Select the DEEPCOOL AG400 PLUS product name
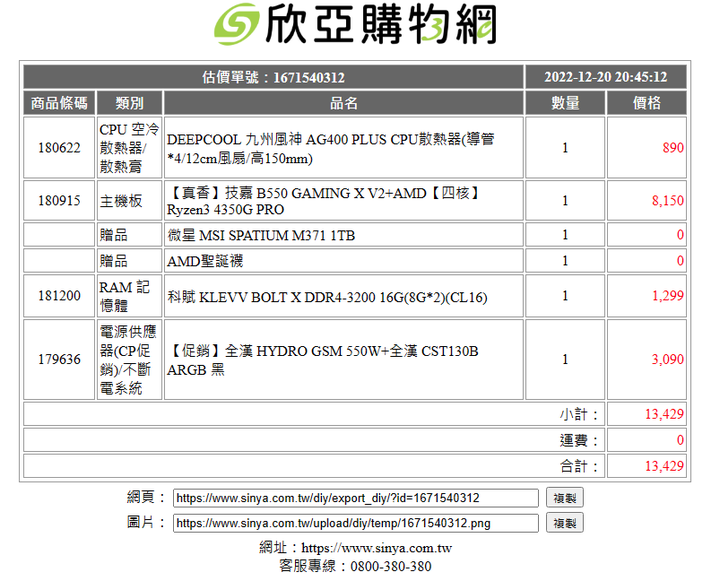Screen dimensions: 720x581 [331, 148]
